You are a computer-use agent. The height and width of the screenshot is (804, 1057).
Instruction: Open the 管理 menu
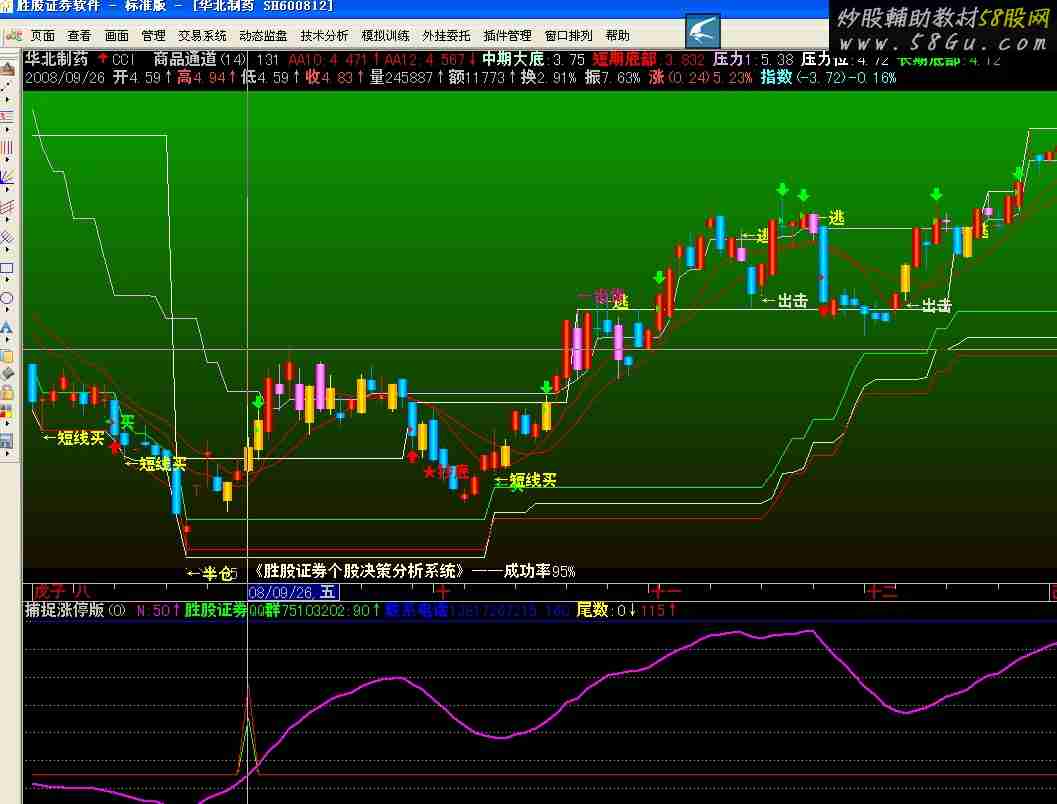tap(153, 36)
